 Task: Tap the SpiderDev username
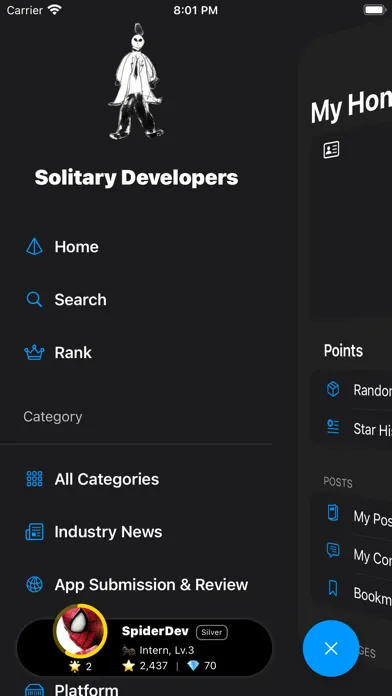coord(155,631)
